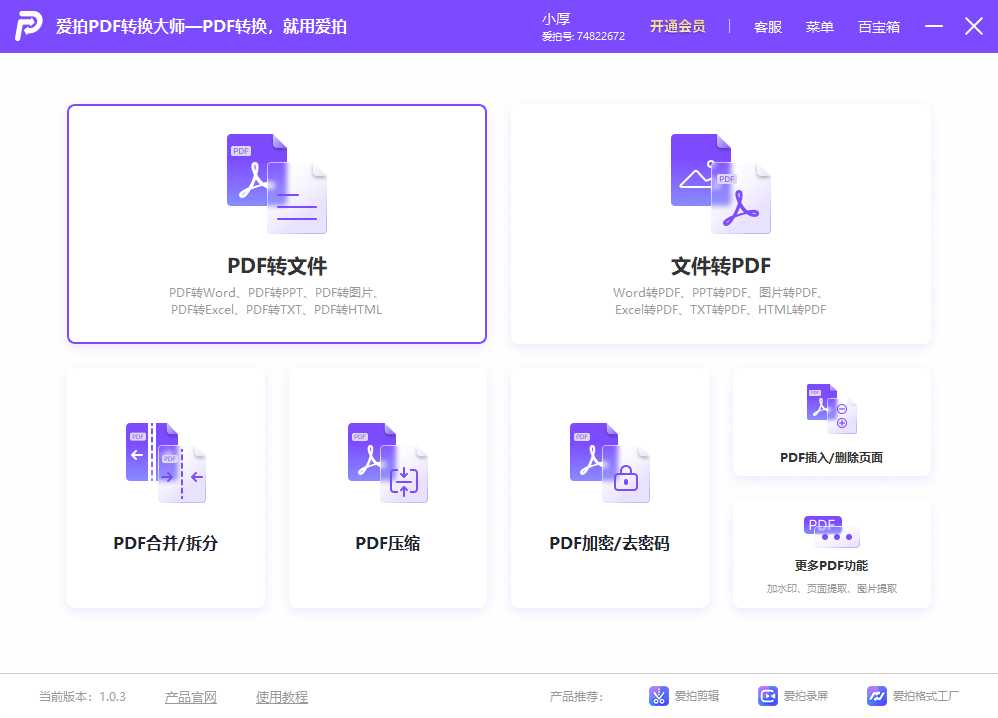This screenshot has height=718, width=998.
Task: Click the PDF压缩 label
Action: coord(388,543)
